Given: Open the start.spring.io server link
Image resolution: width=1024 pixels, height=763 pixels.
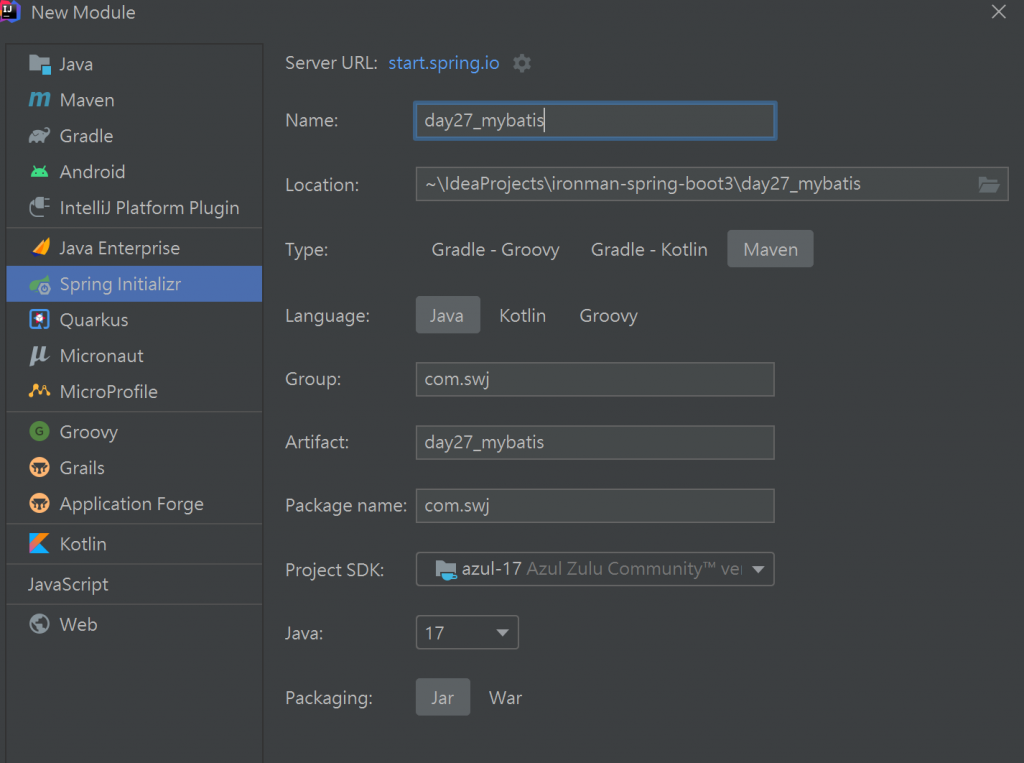Looking at the screenshot, I should point(444,63).
